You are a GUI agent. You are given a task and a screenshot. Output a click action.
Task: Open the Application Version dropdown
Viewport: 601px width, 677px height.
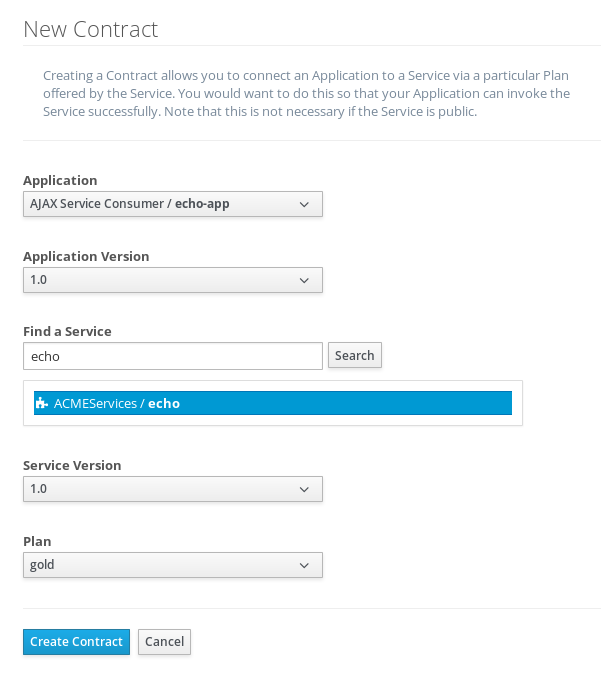(173, 280)
